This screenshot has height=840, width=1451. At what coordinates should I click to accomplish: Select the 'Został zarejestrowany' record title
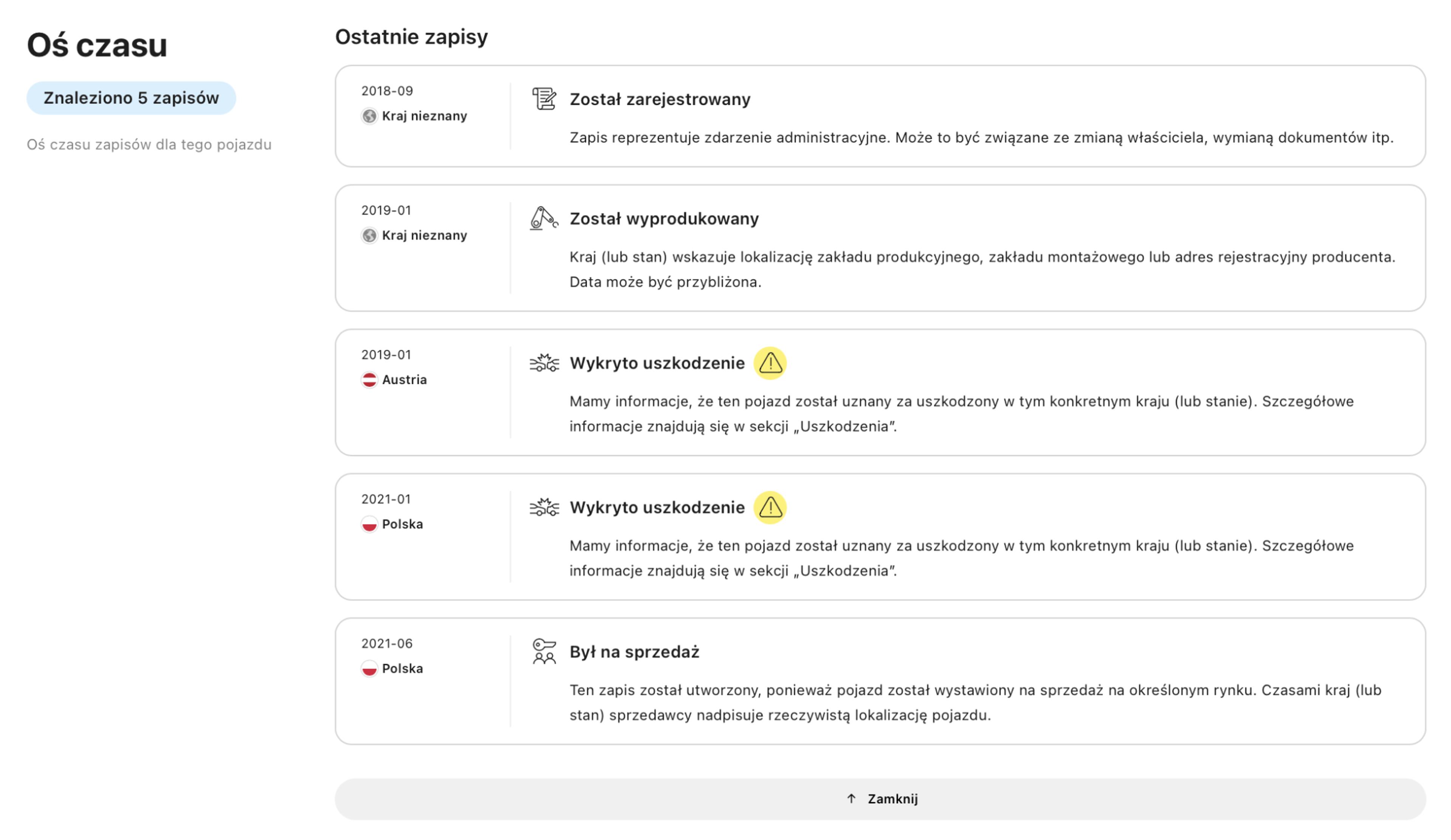pos(660,99)
